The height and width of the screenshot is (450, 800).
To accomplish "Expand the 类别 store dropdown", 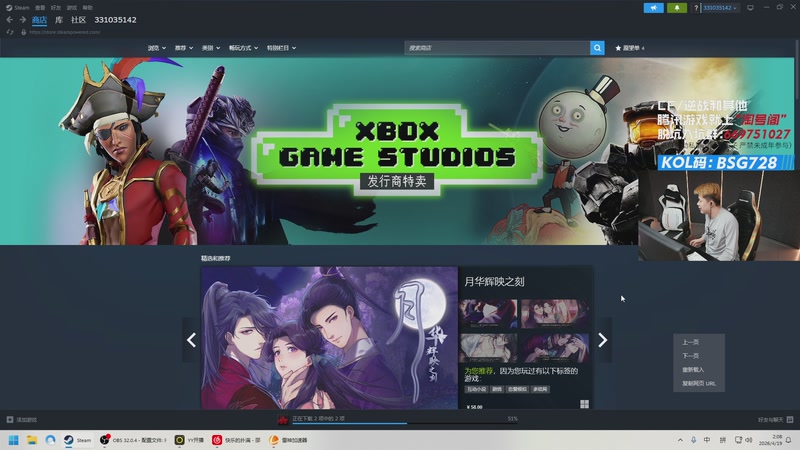I will 211,48.
